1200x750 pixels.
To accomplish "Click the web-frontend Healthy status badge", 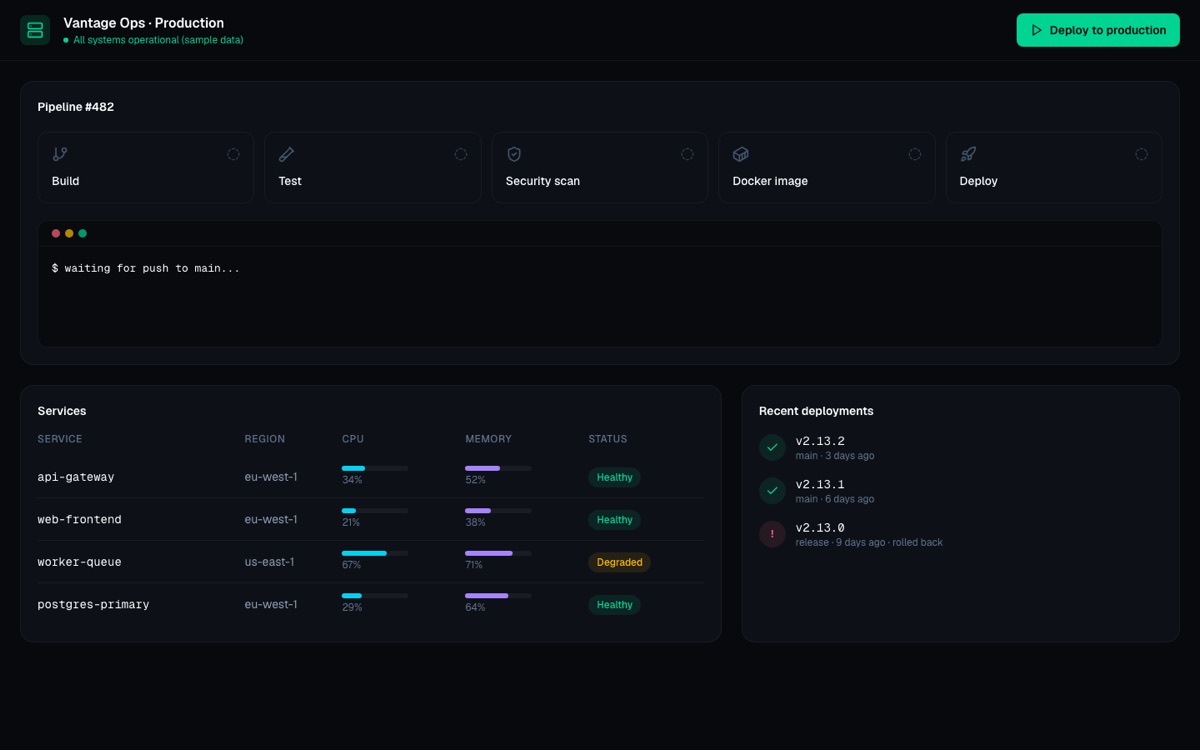I will point(614,520).
